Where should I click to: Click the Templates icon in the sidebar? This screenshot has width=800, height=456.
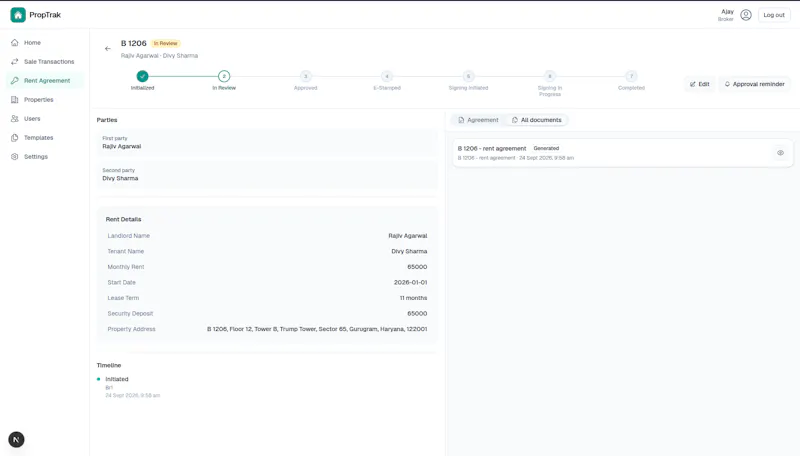(15, 138)
